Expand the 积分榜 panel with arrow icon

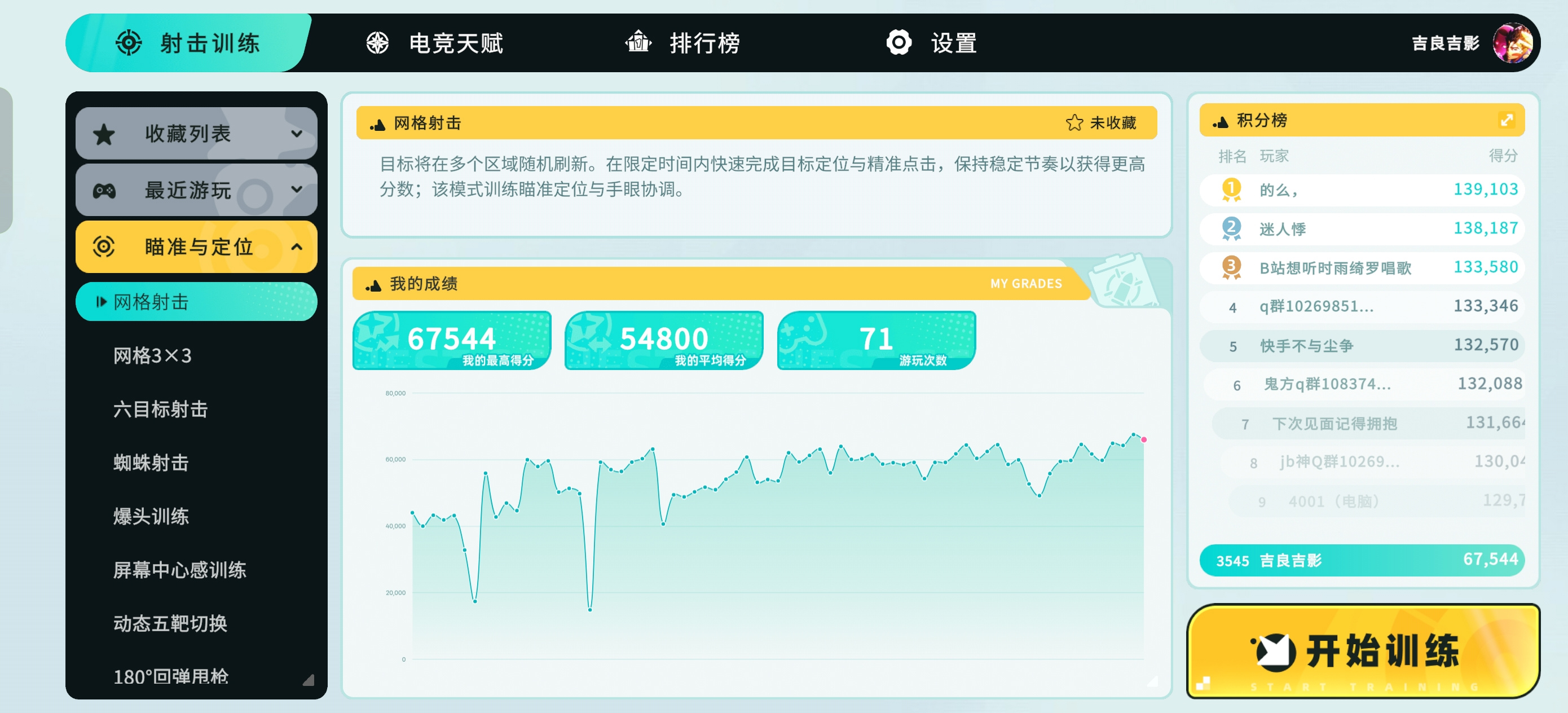pos(1506,120)
